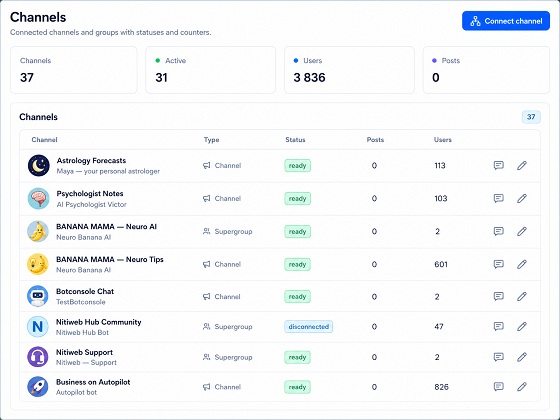Edit the Nitiweb Hub Community supergroup

tap(522, 326)
